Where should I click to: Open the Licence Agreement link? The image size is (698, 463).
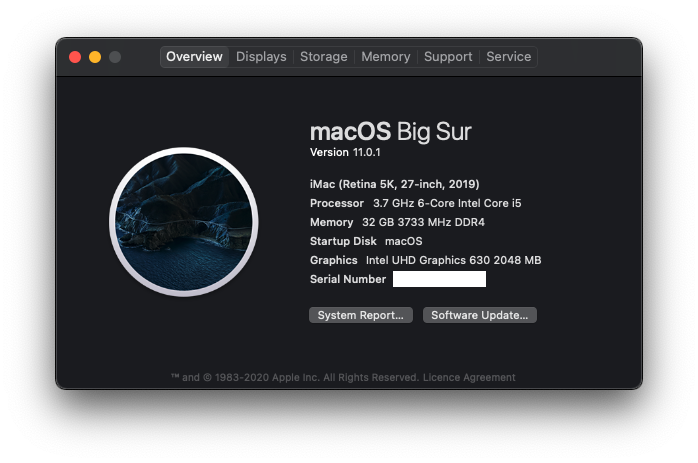pyautogui.click(x=469, y=378)
